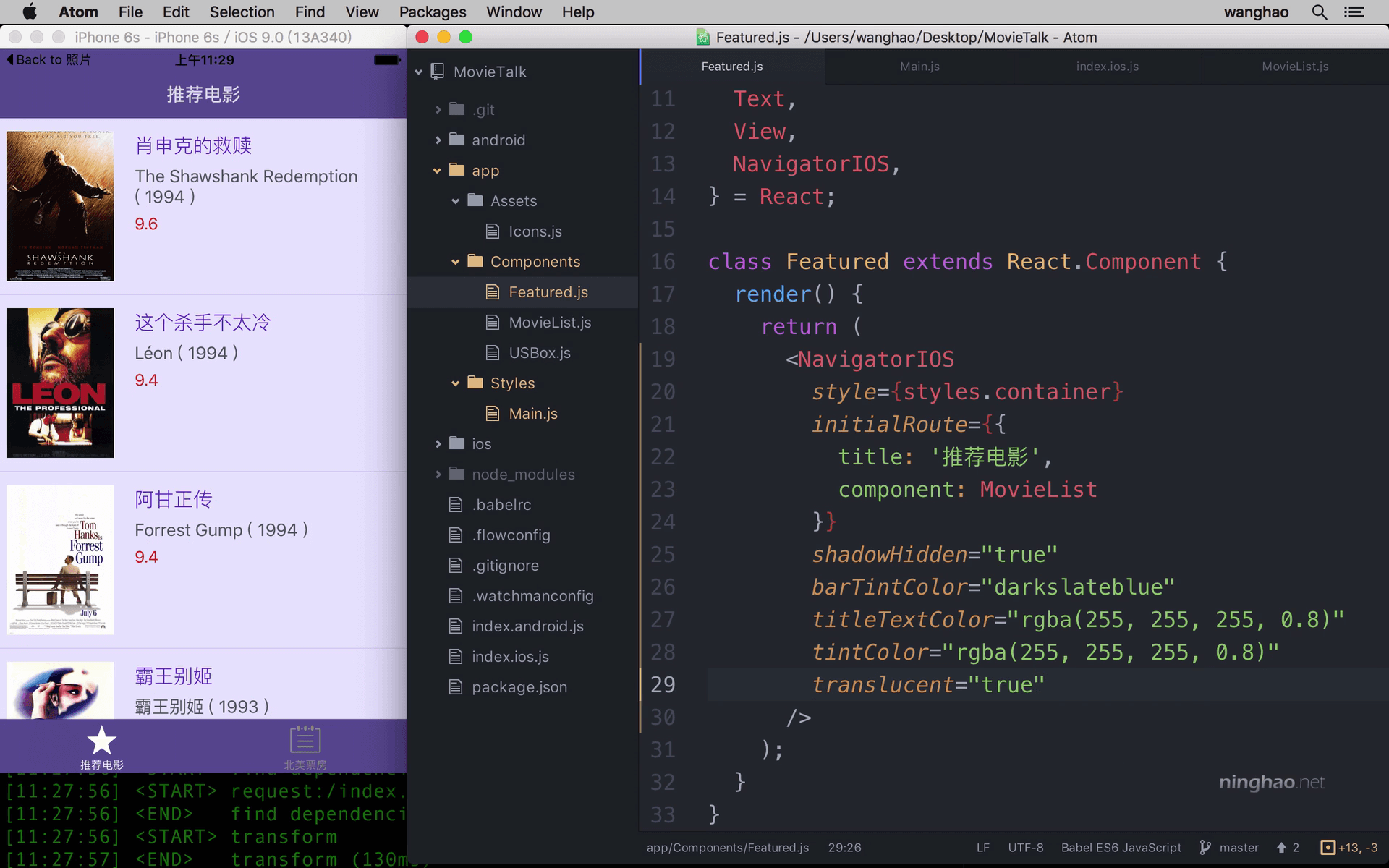Expand the ios folder

pos(438,444)
